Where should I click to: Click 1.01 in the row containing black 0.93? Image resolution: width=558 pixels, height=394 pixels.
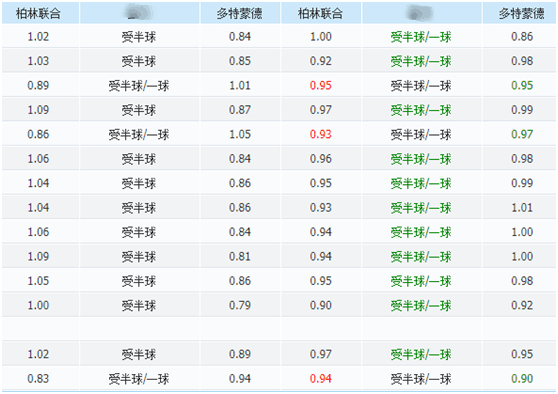click(522, 207)
